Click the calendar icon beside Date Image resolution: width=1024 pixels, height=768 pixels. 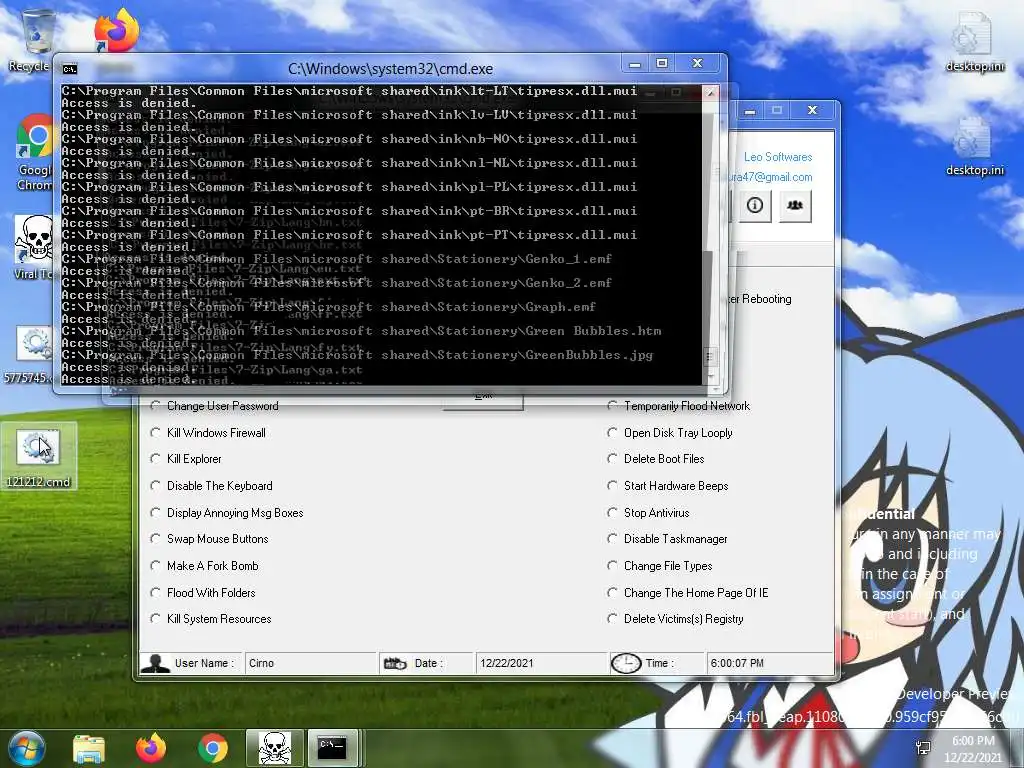click(x=395, y=664)
